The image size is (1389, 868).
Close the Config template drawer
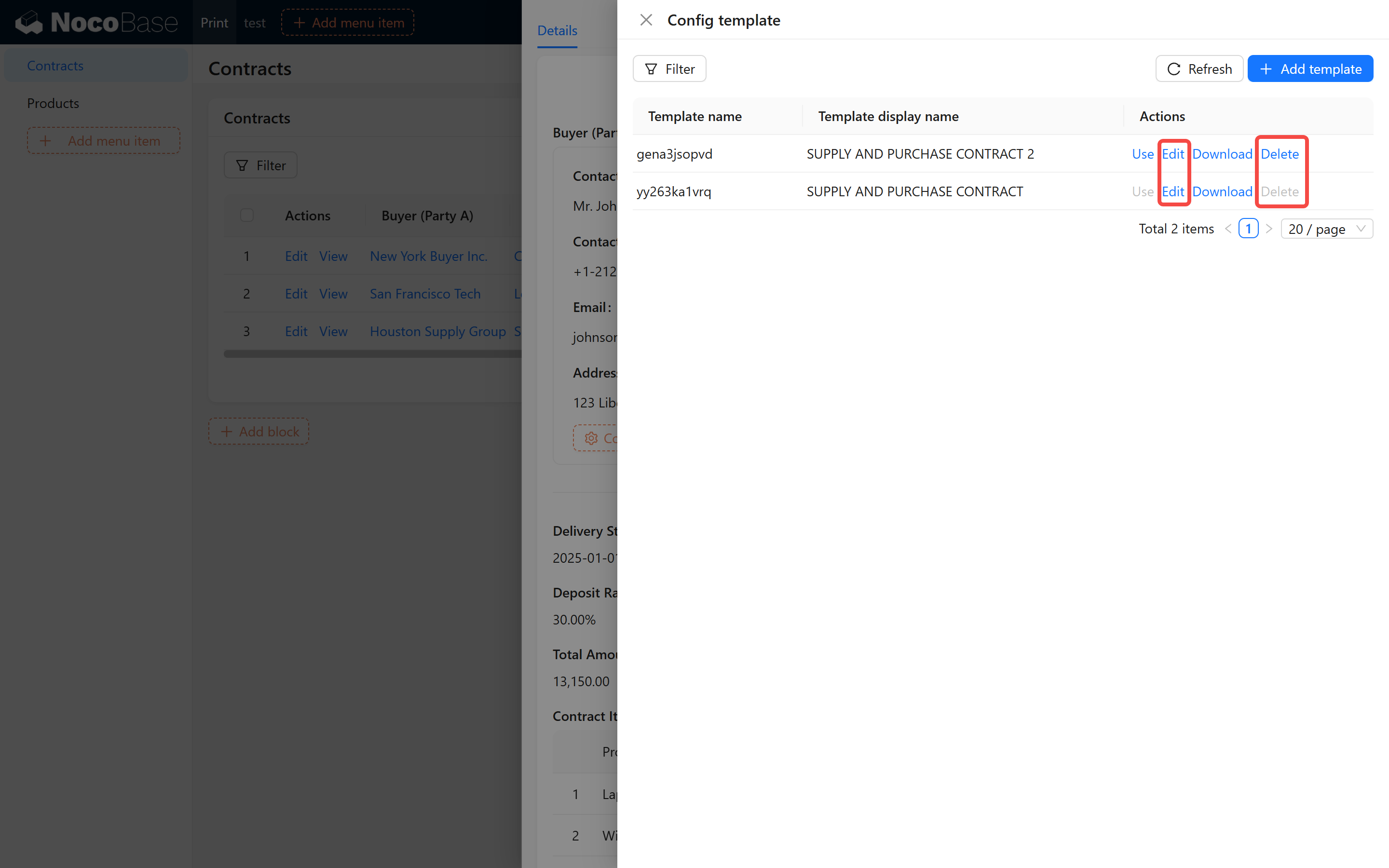click(646, 20)
